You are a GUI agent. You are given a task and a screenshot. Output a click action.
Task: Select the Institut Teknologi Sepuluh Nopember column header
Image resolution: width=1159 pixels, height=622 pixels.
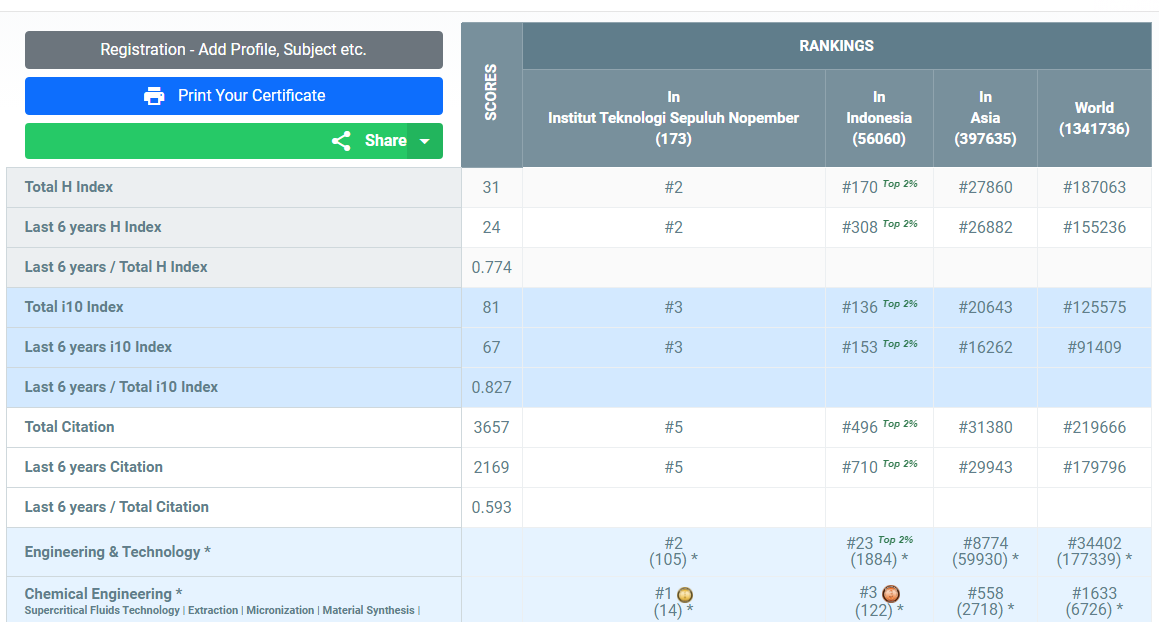673,118
